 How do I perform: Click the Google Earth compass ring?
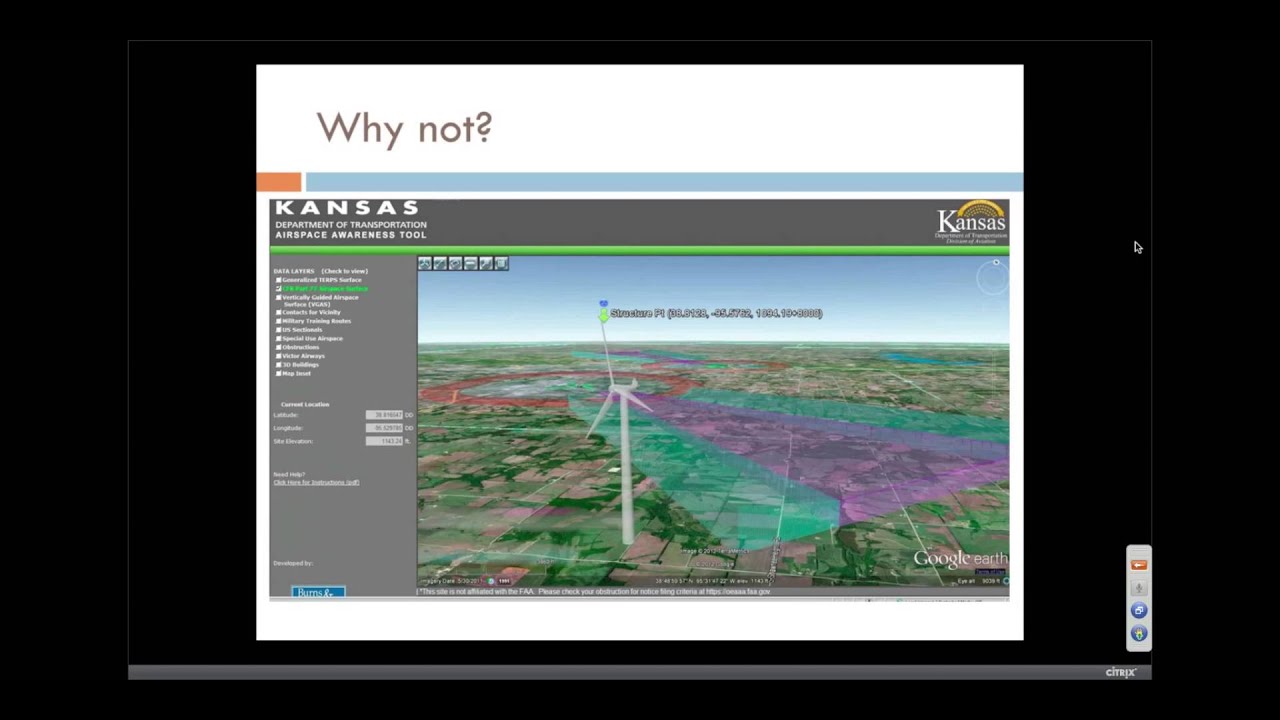[993, 278]
